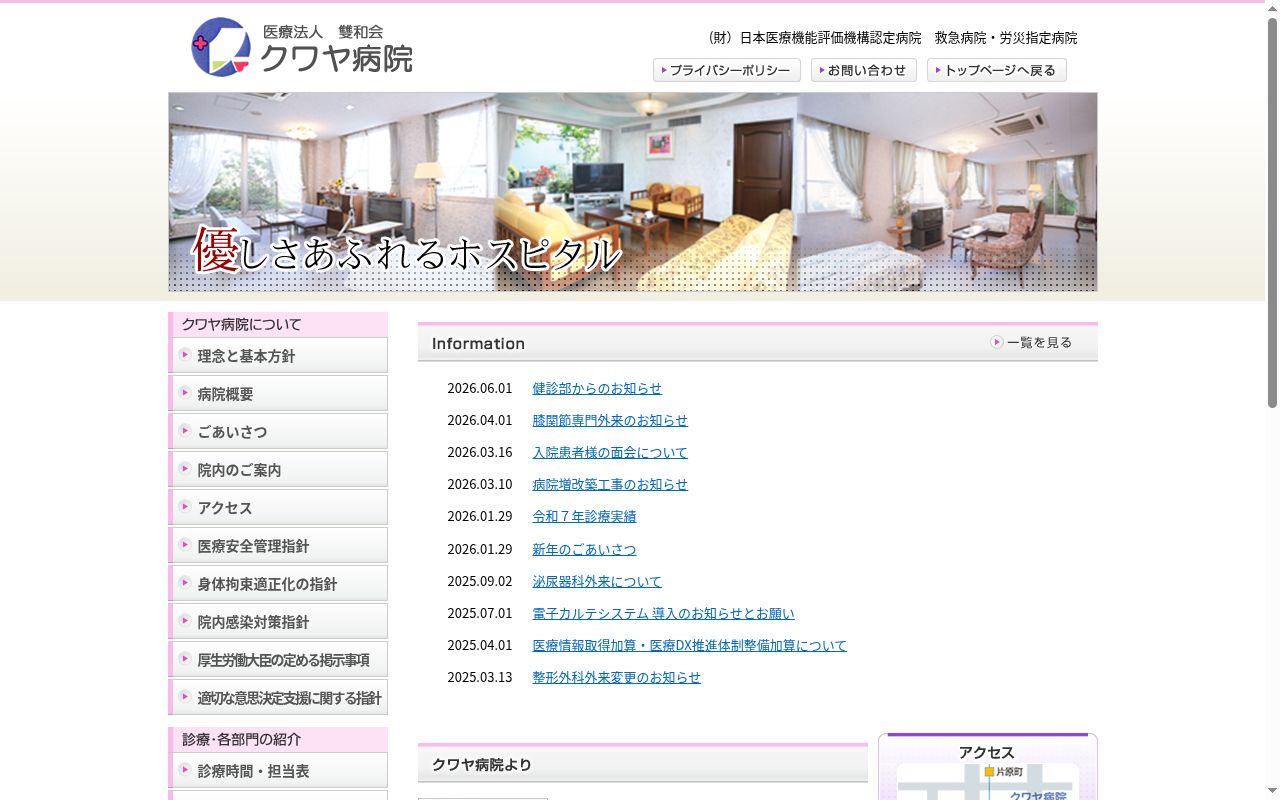Click the arrow icon beside 診療時間・担当表
Viewport: 1280px width, 800px height.
click(x=185, y=769)
